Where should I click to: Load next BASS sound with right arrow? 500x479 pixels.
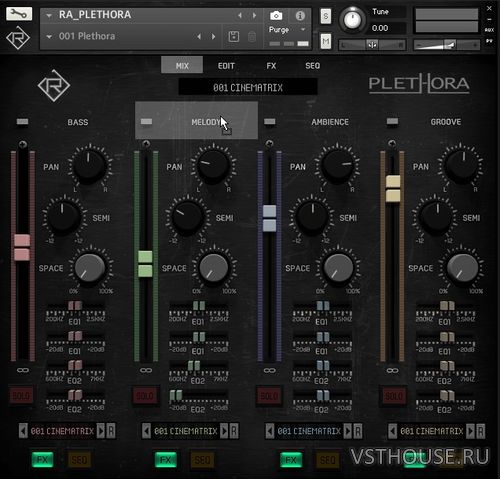[101, 431]
